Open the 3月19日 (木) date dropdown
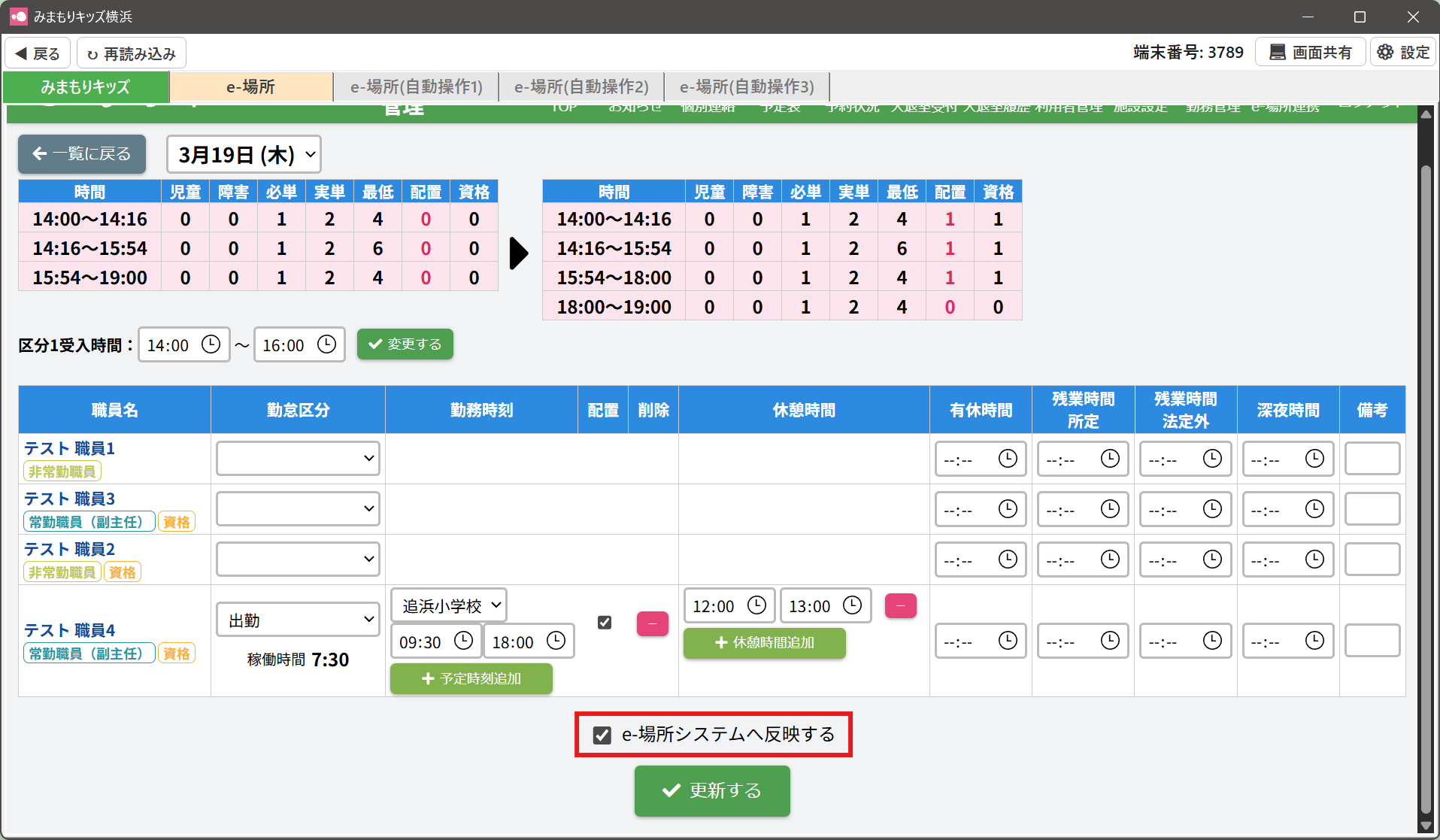 pyautogui.click(x=244, y=155)
